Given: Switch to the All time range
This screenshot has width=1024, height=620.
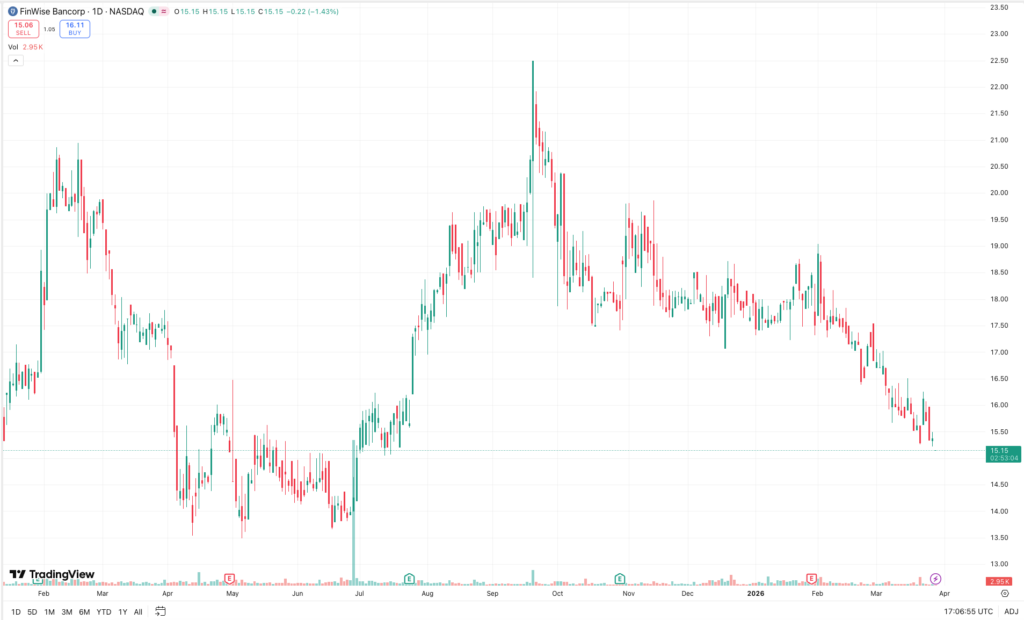Looking at the screenshot, I should pos(137,610).
